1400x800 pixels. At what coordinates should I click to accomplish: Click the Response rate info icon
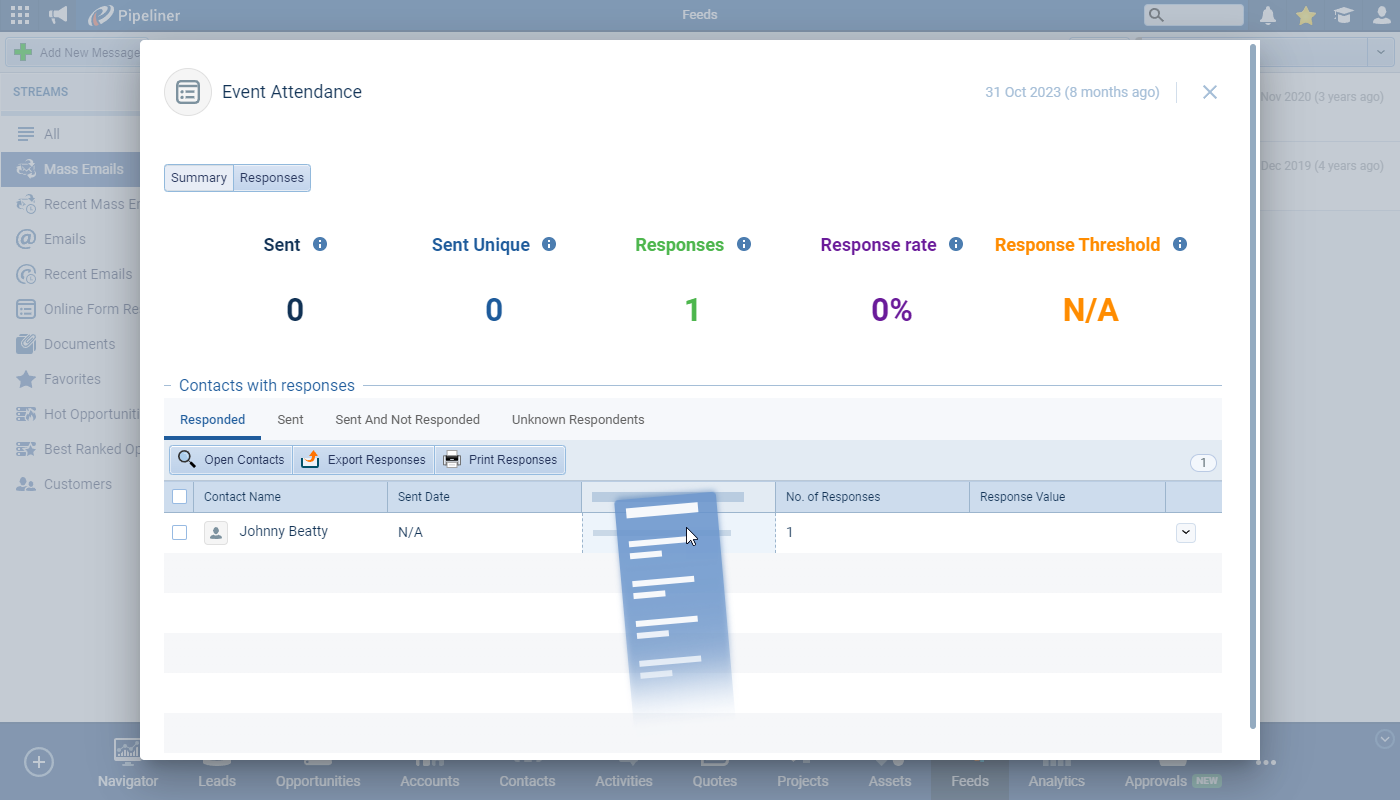pos(956,244)
